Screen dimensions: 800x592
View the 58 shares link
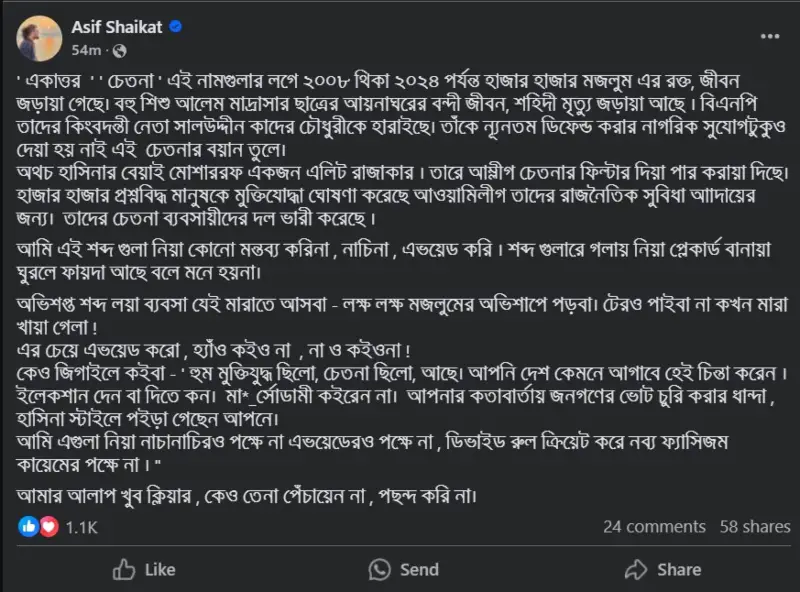pos(755,527)
